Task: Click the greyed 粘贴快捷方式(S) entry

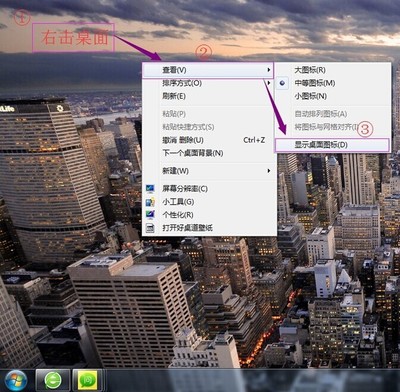Action: coord(209,127)
